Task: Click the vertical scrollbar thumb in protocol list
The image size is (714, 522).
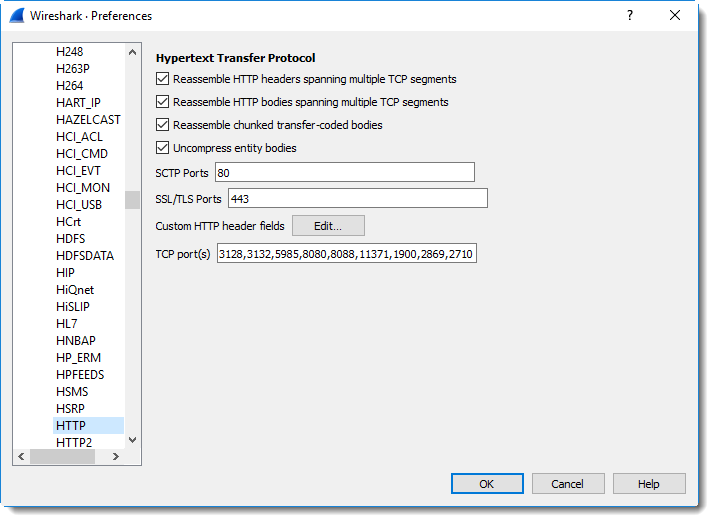Action: tap(133, 200)
